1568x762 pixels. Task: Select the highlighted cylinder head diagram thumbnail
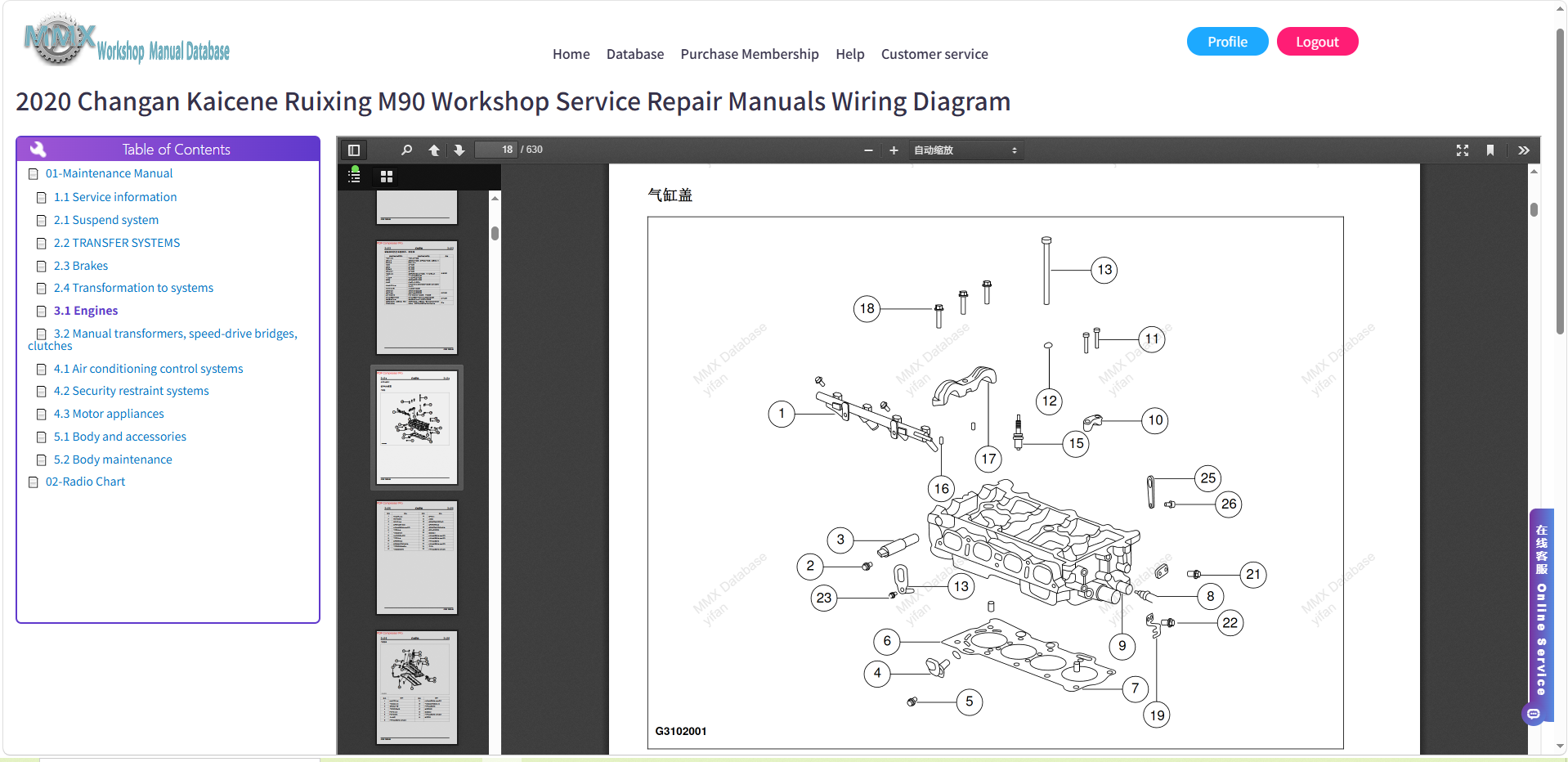click(417, 428)
